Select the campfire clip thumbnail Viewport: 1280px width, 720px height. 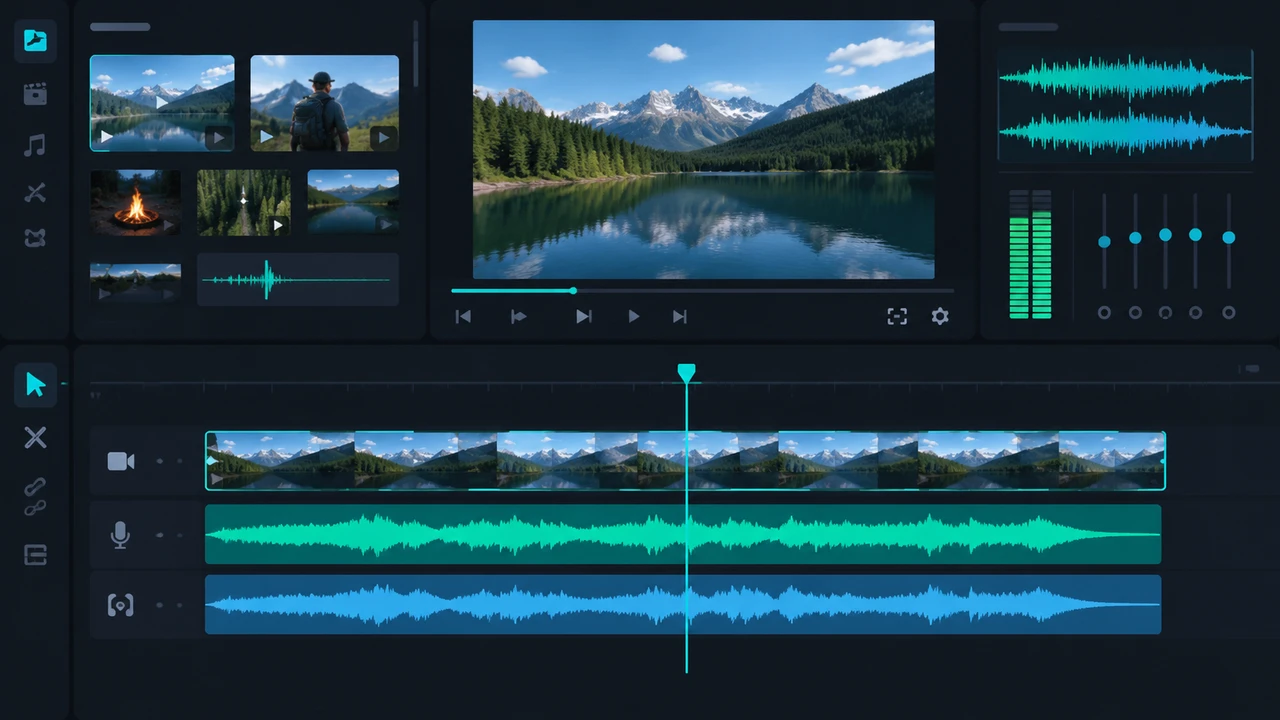coord(136,202)
